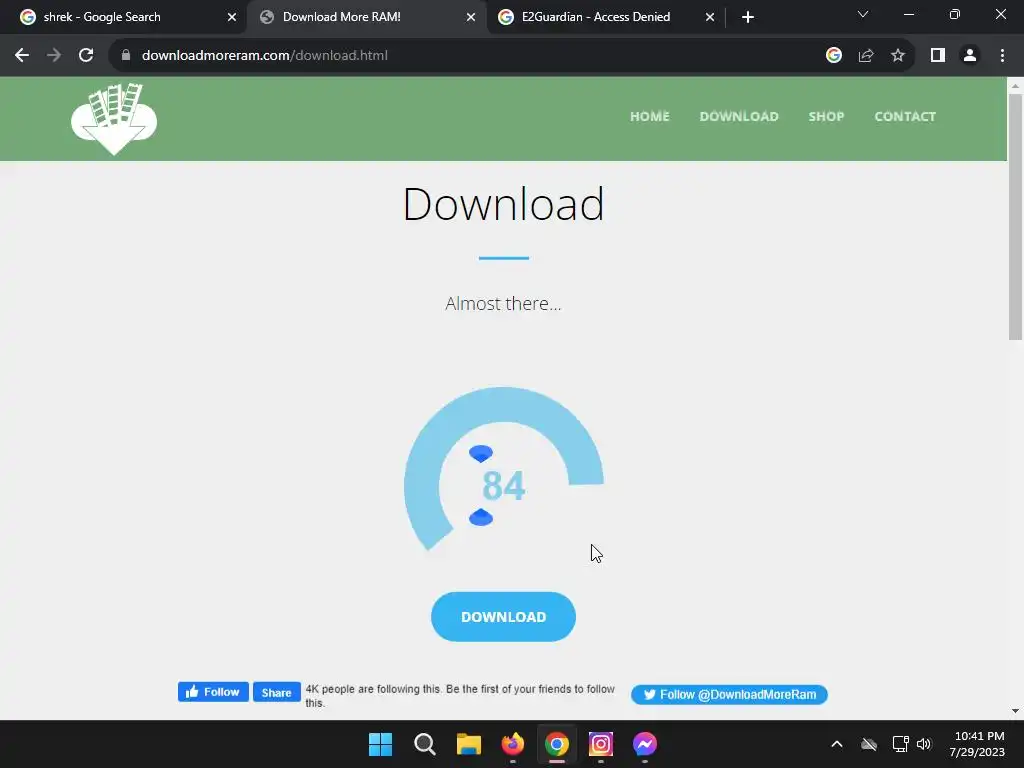1024x768 pixels.
Task: Click the Facebook Share button
Action: coord(277,692)
